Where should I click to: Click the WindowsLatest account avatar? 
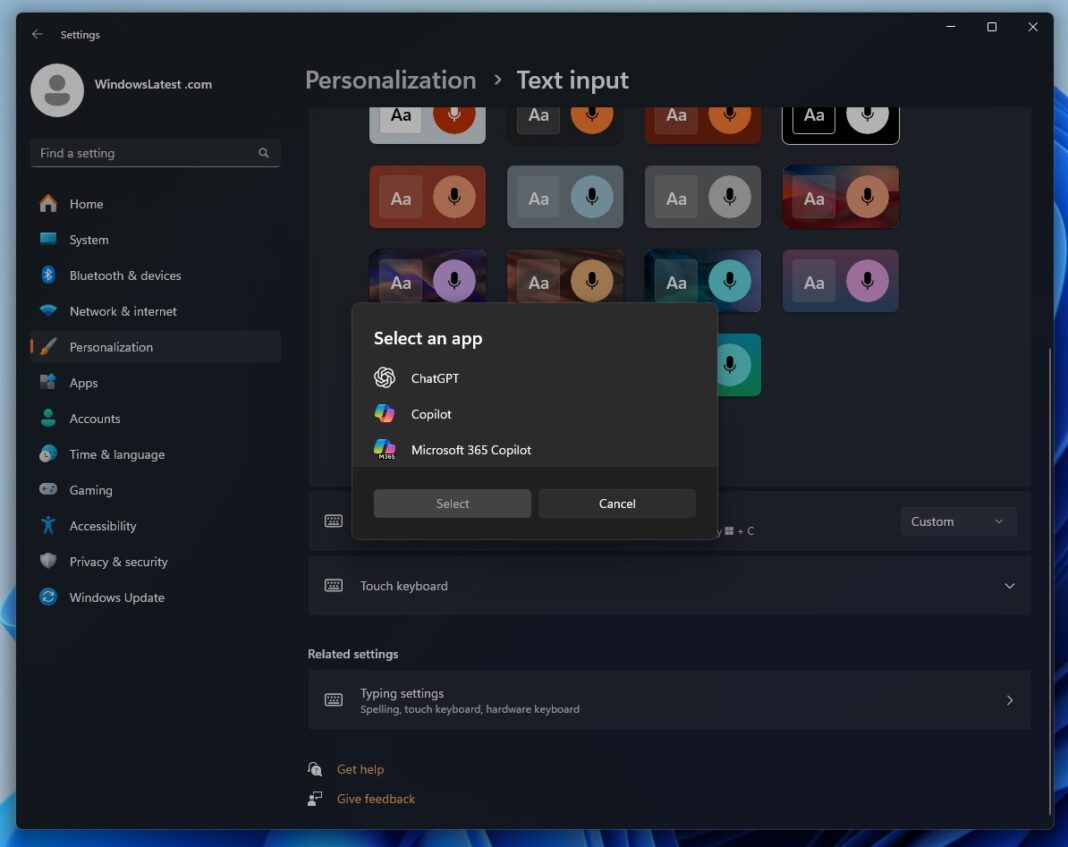[57, 90]
